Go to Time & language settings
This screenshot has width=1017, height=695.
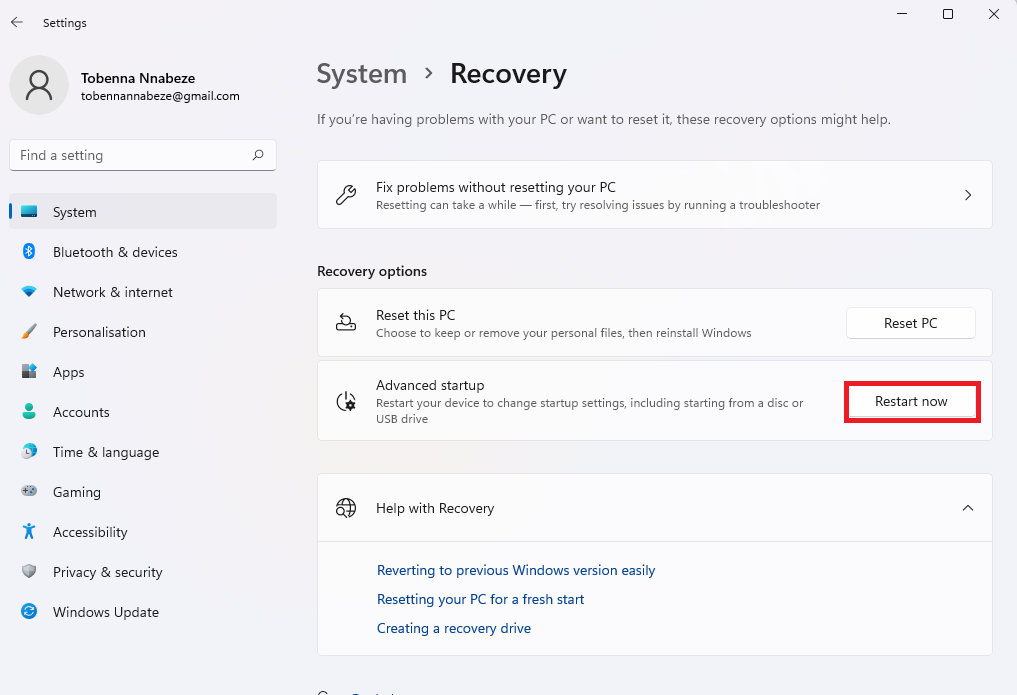105,452
